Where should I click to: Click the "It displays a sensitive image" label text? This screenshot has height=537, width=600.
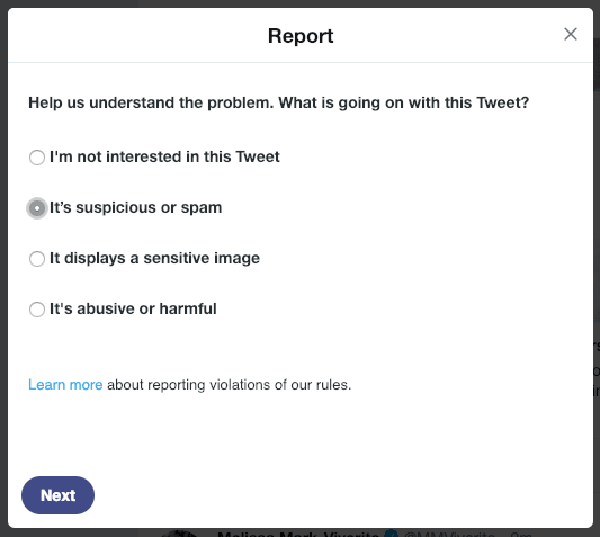155,258
